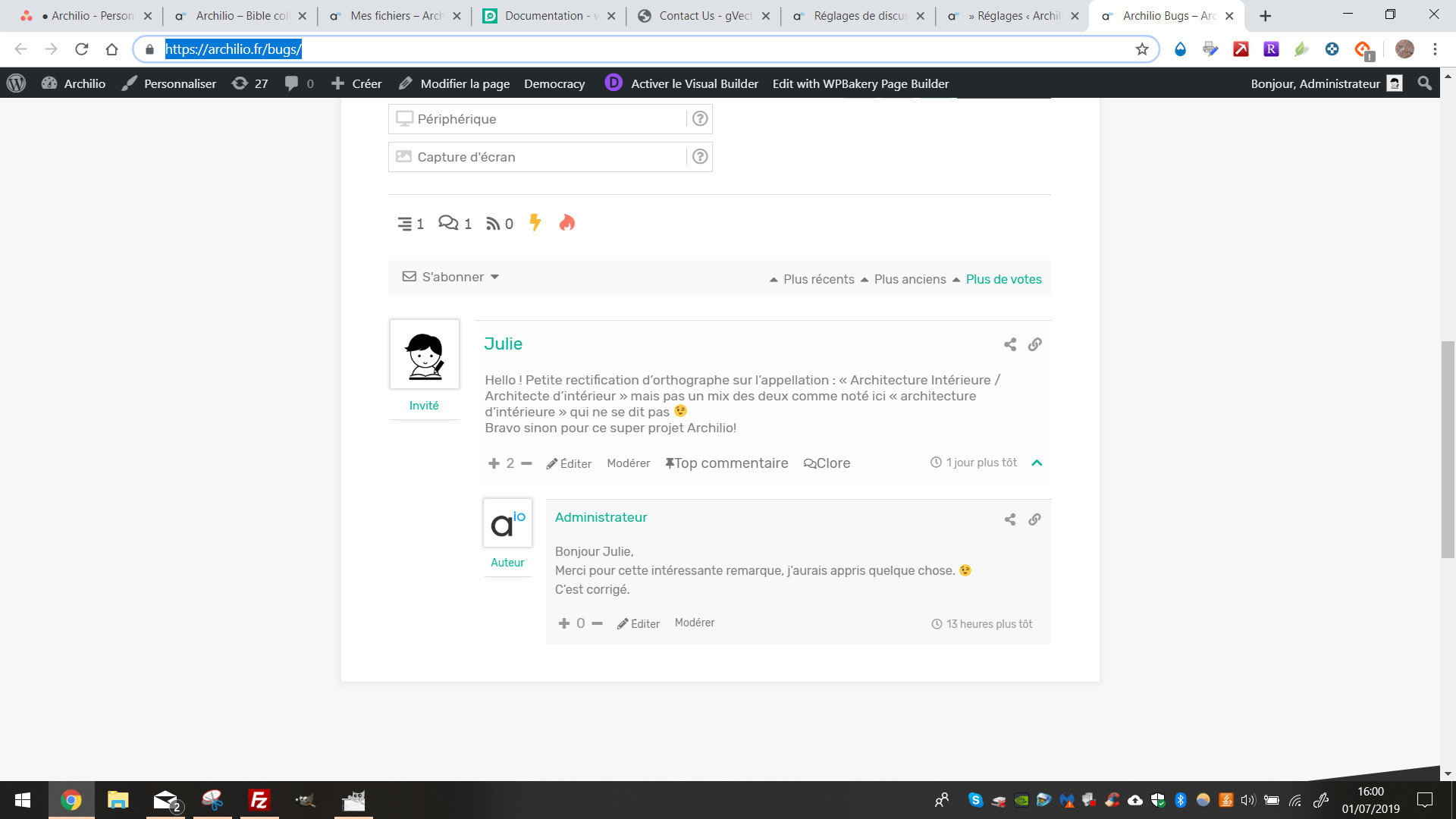Open the S'abonner dropdown
The height and width of the screenshot is (819, 1456).
(451, 277)
